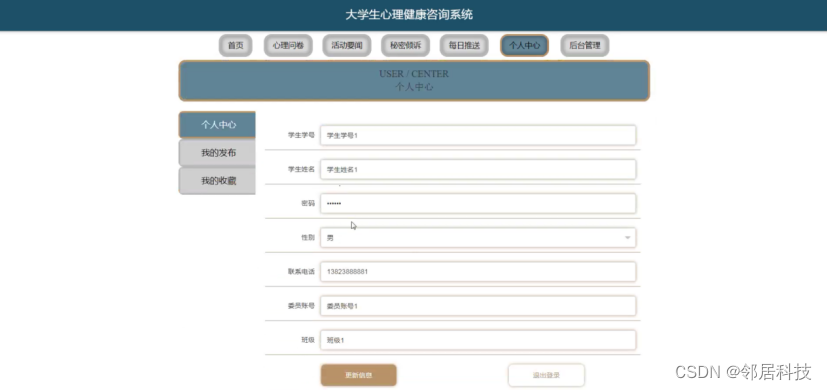The height and width of the screenshot is (390, 827).
Task: Focus the 学生姓名 input field
Action: tap(478, 169)
